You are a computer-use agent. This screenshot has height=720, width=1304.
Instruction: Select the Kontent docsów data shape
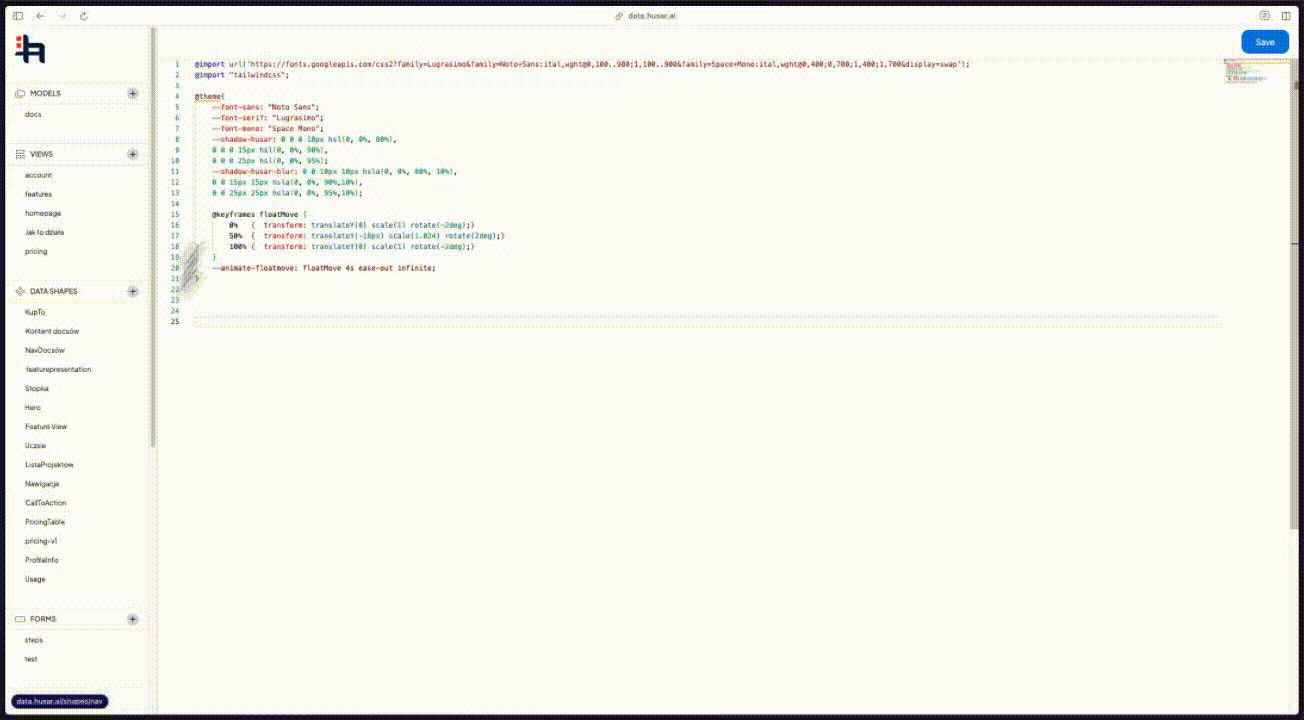52,331
